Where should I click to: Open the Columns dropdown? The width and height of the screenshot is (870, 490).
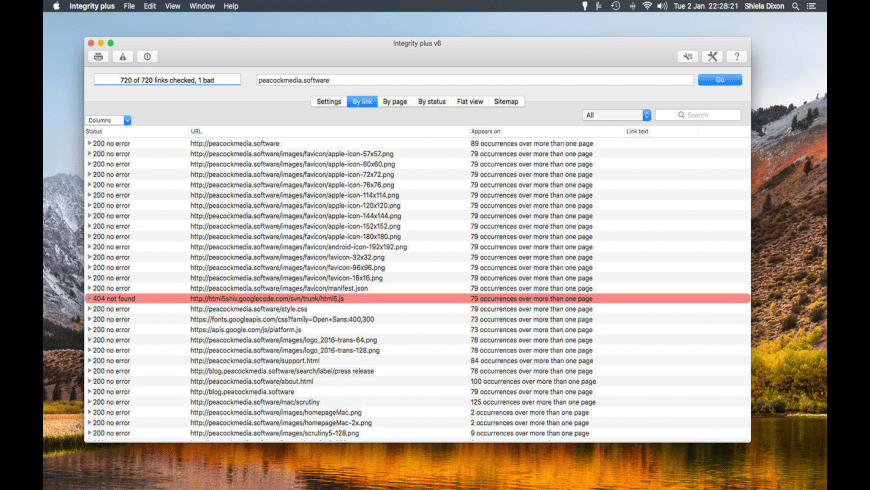pyautogui.click(x=108, y=120)
